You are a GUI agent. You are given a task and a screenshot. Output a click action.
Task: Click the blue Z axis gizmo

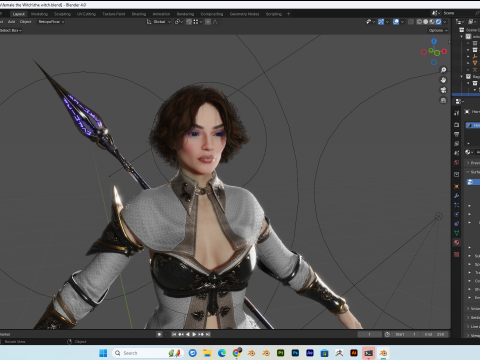click(434, 41)
